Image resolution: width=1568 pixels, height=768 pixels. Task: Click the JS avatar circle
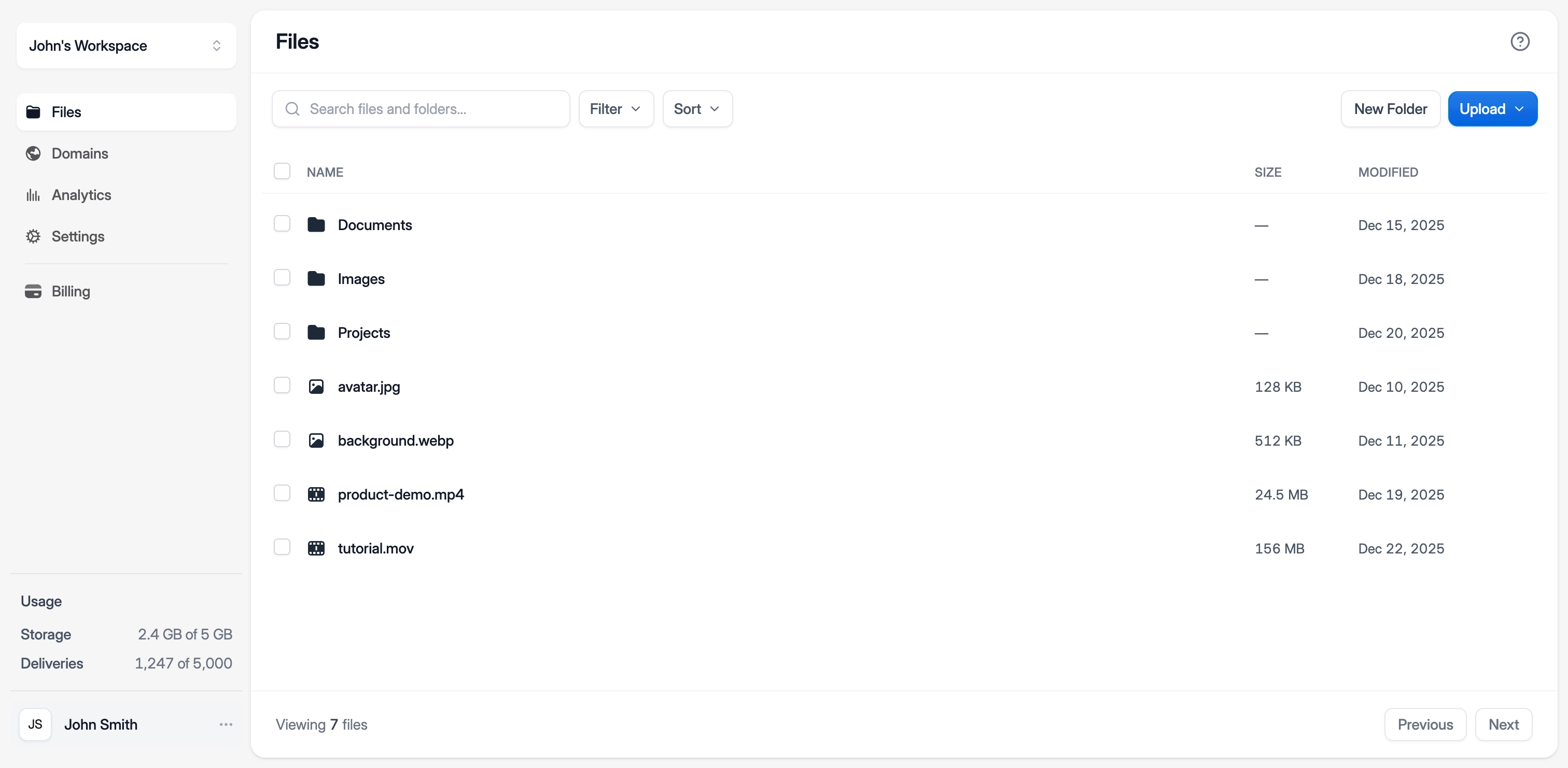pyautogui.click(x=35, y=724)
